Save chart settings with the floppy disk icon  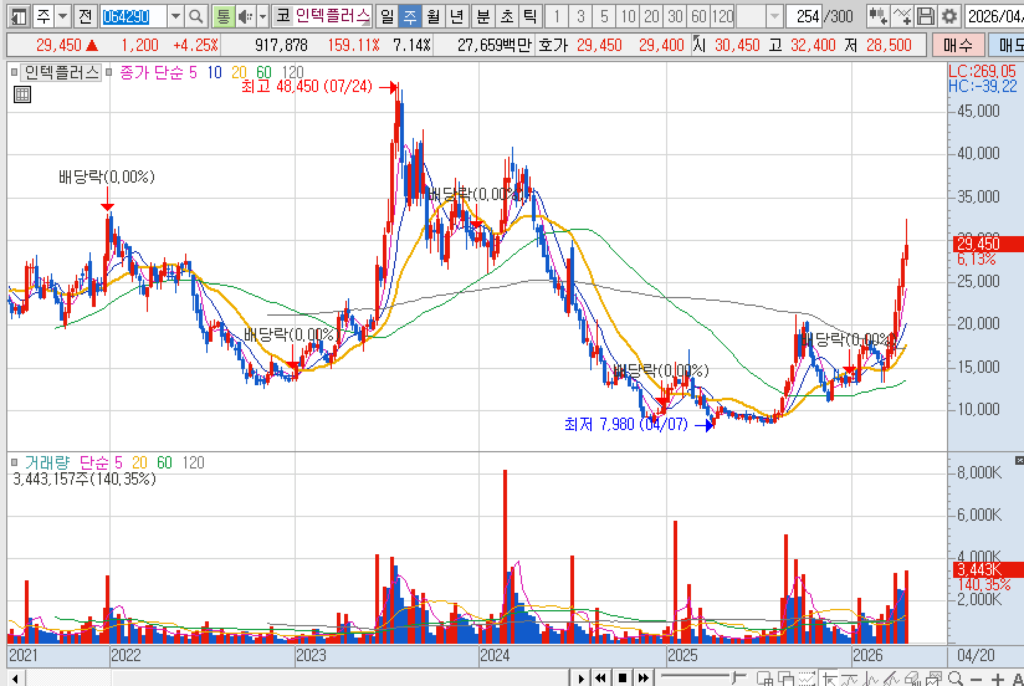tap(925, 16)
